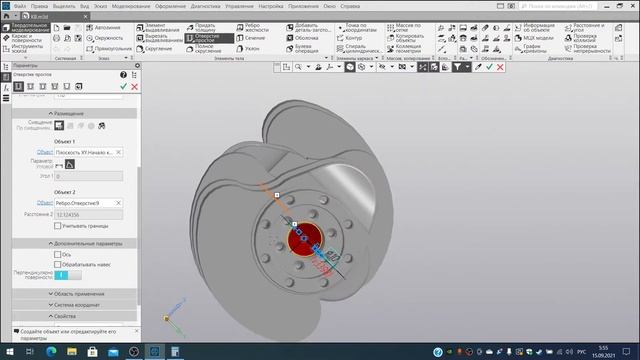Select the Оболочка tool
Viewport: 640px width, 360px height.
click(302, 38)
